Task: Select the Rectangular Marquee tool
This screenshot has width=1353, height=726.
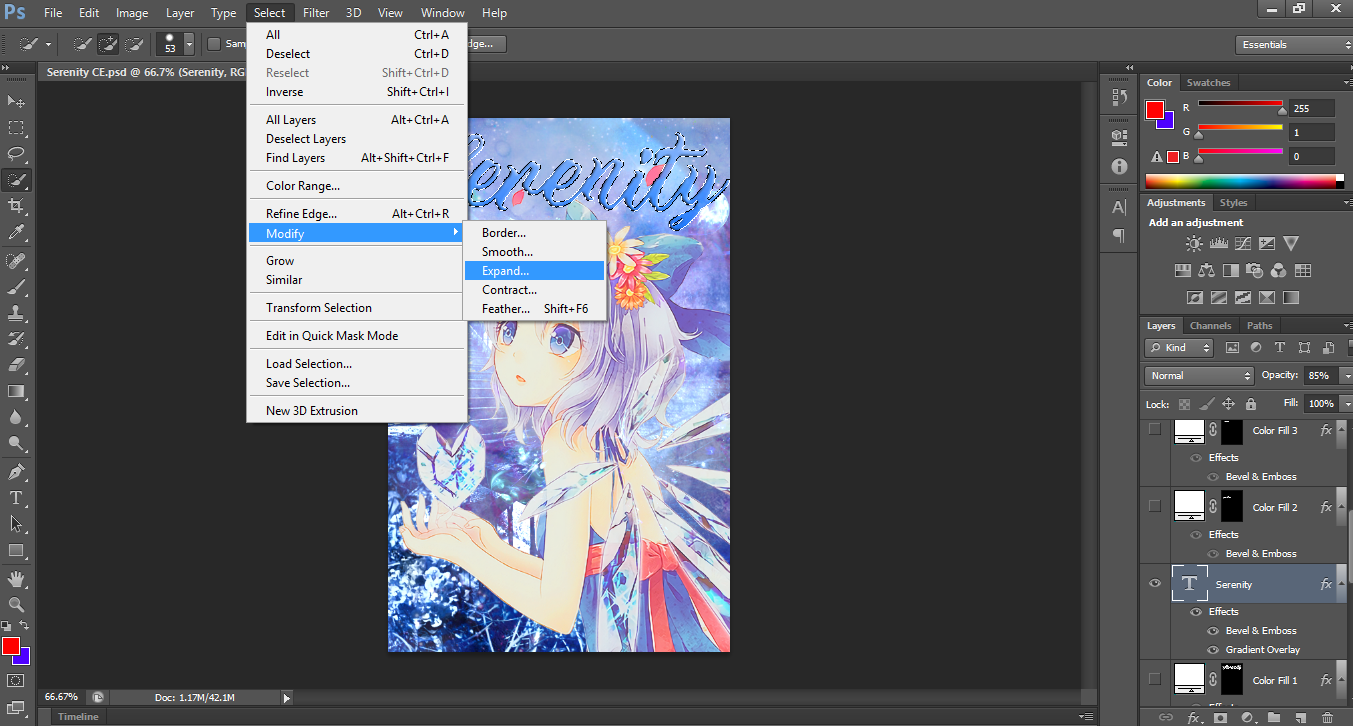Action: point(17,128)
